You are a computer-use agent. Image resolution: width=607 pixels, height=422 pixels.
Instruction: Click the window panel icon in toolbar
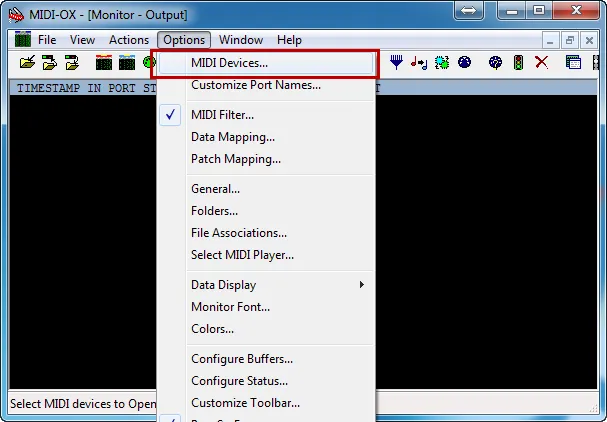click(573, 62)
